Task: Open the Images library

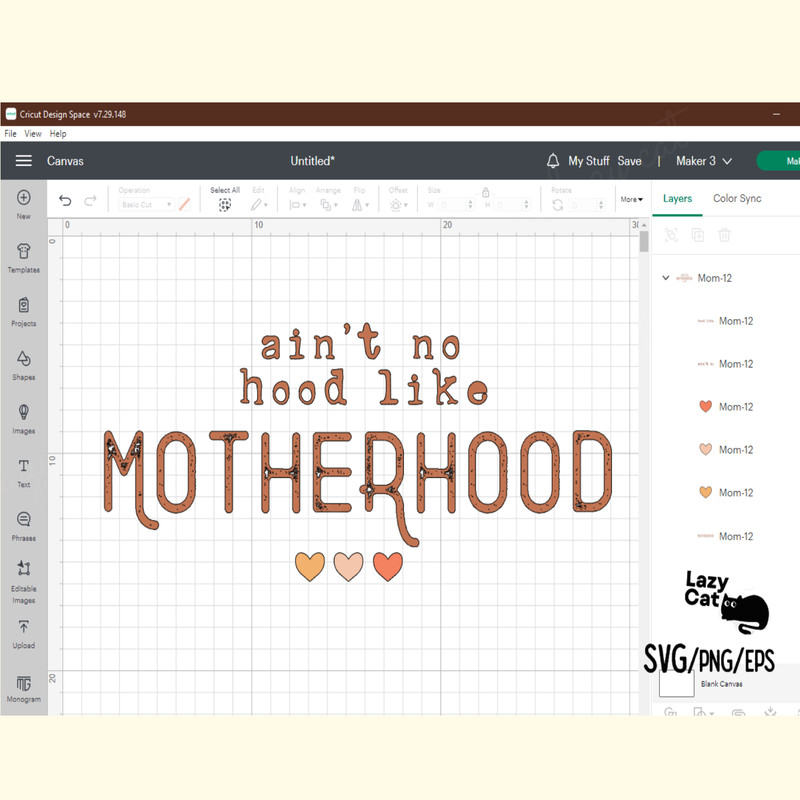Action: [24, 417]
